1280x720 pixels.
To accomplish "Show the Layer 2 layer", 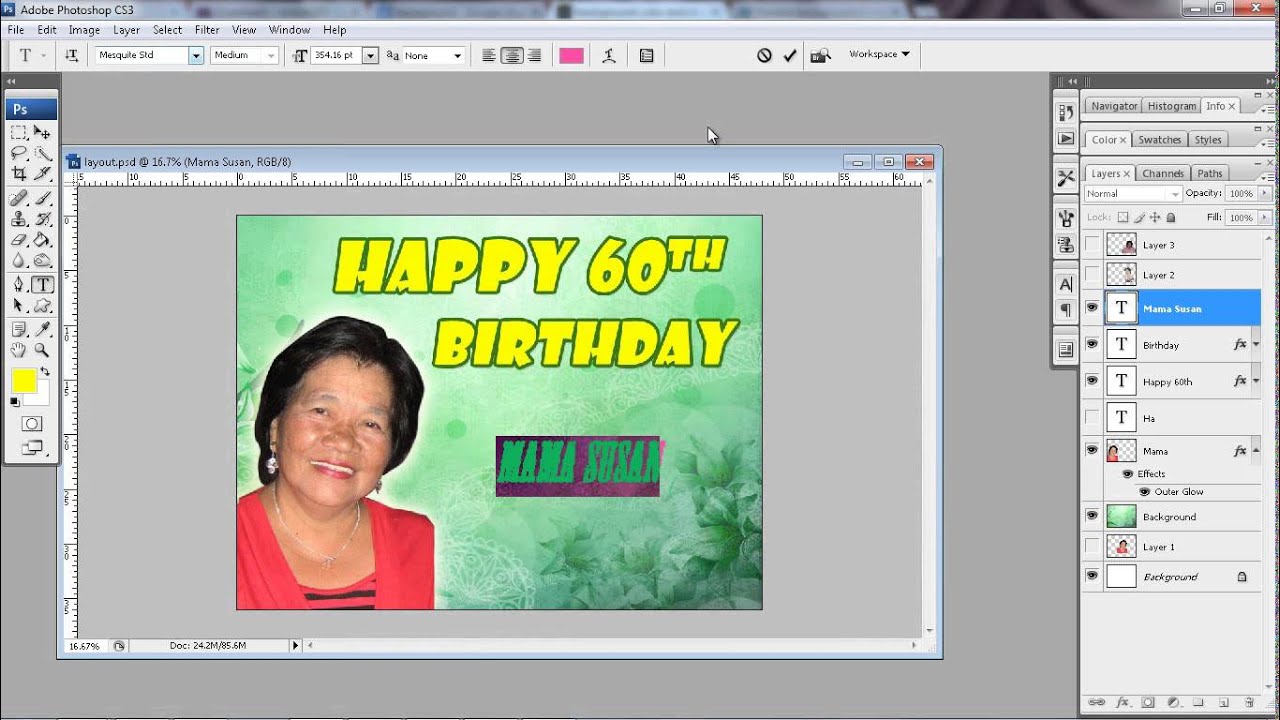I will point(1092,274).
